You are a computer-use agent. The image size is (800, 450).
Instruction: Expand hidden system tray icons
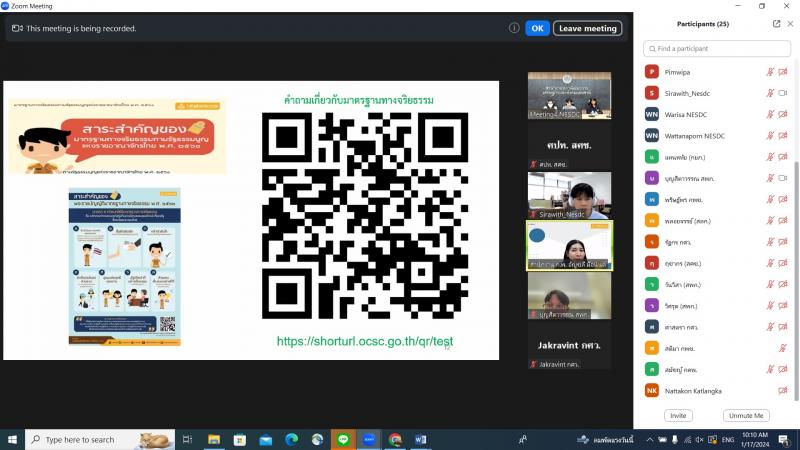649,439
